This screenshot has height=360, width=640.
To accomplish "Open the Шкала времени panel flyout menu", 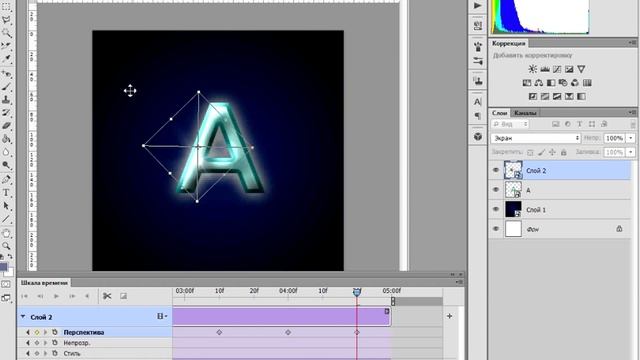I will (x=459, y=282).
